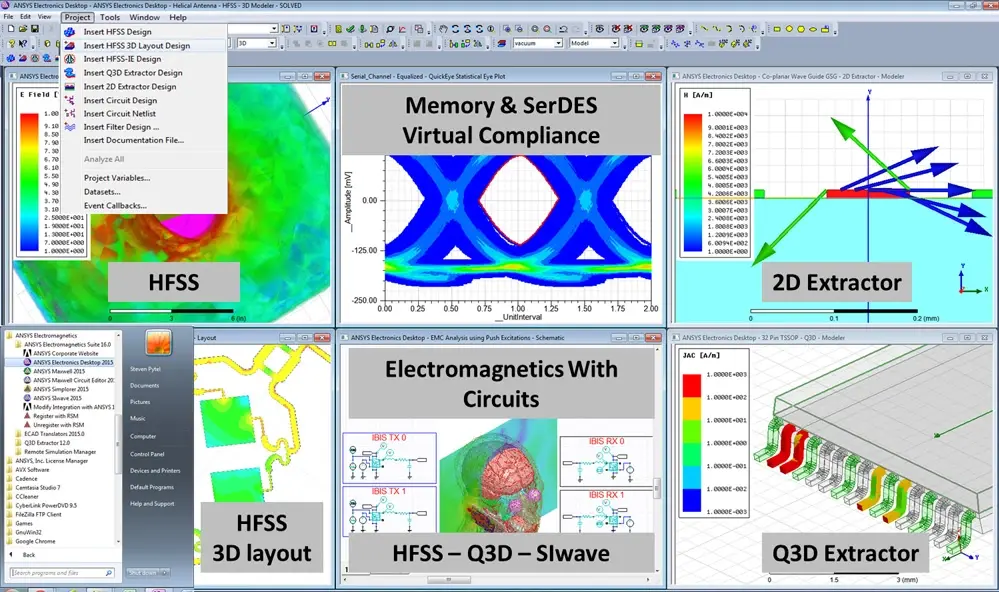Click the New project icon in toolbar
999x592 pixels.
[x=11, y=29]
